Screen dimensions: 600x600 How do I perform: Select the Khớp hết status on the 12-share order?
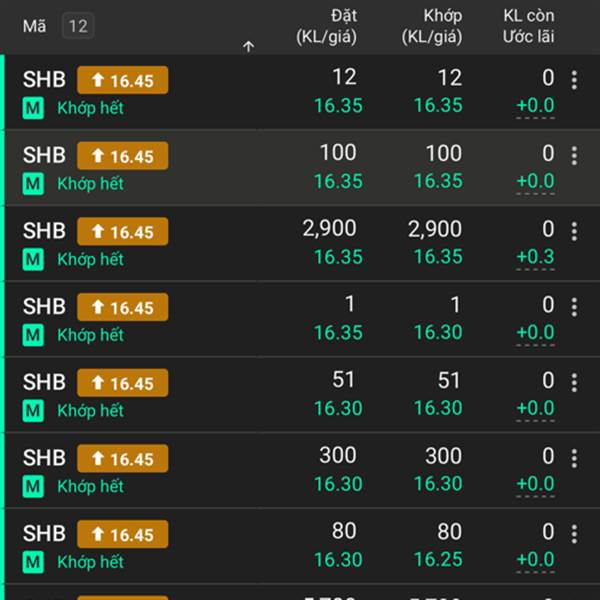[91, 108]
